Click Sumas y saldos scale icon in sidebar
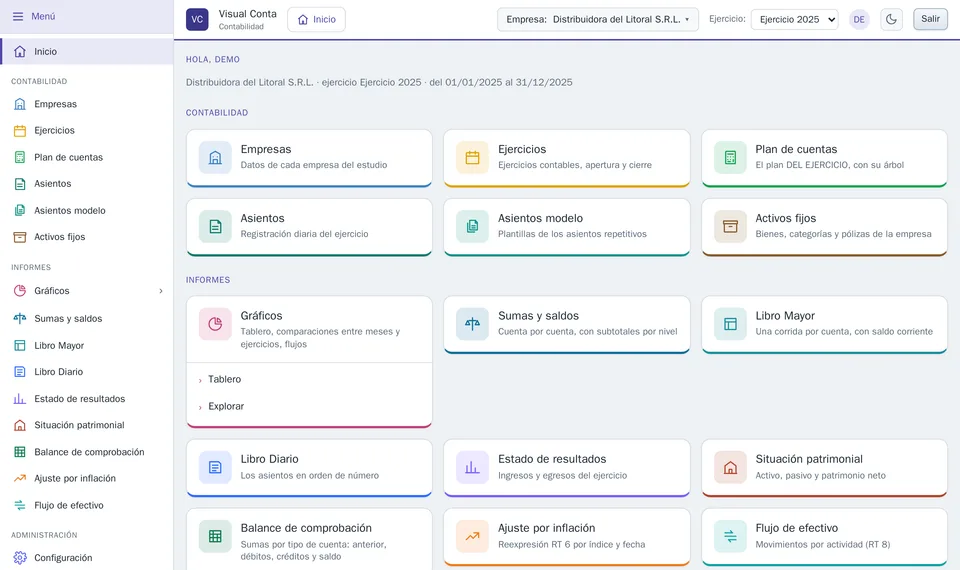This screenshot has width=960, height=570. pos(20,318)
